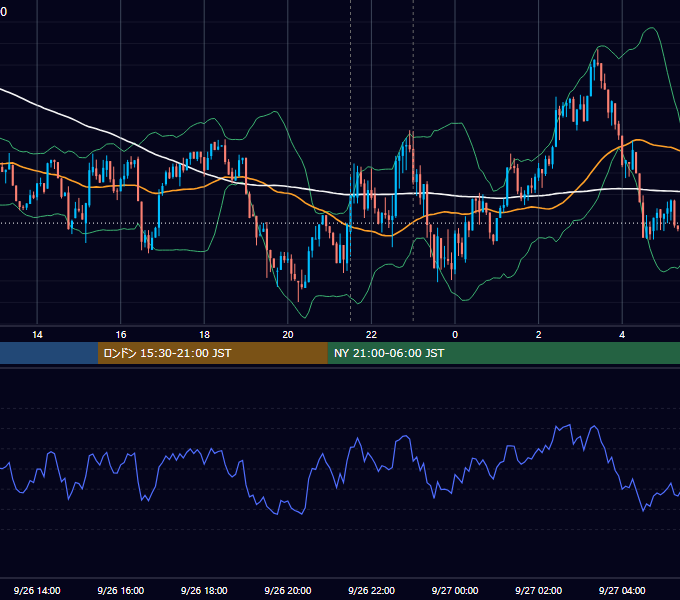Click the 14 hour axis label
680x600 pixels.
click(37, 335)
